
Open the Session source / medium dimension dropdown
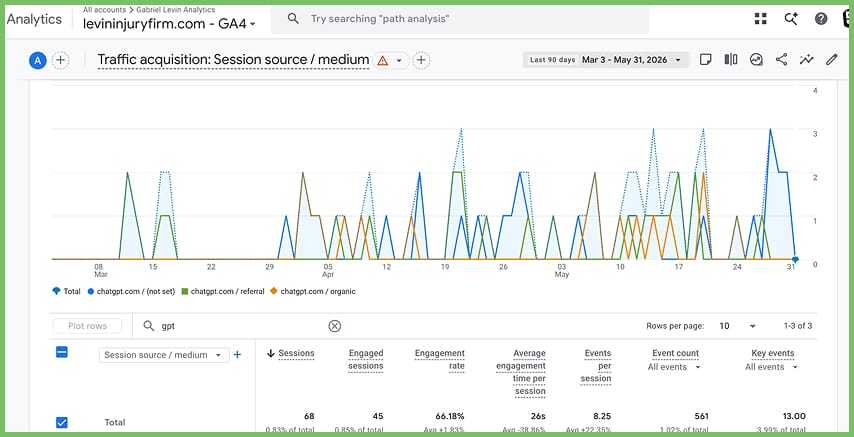(x=164, y=355)
